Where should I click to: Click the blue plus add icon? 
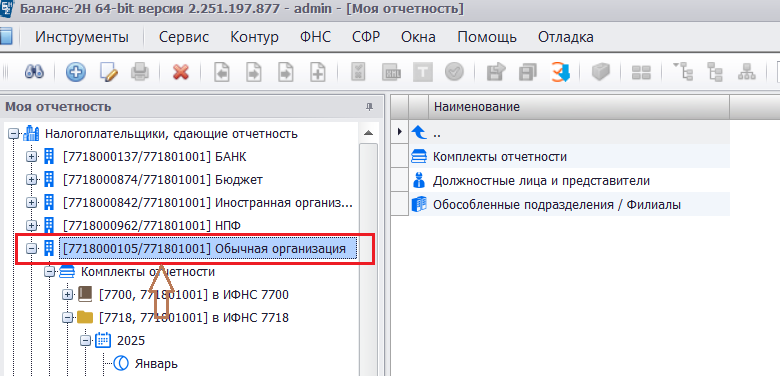(x=76, y=73)
